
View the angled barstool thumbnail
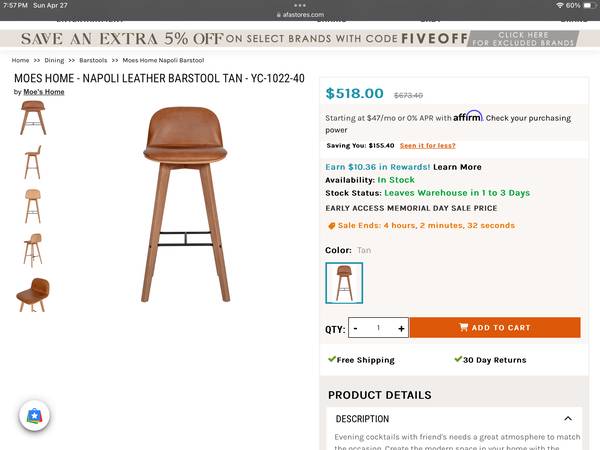pos(33,250)
